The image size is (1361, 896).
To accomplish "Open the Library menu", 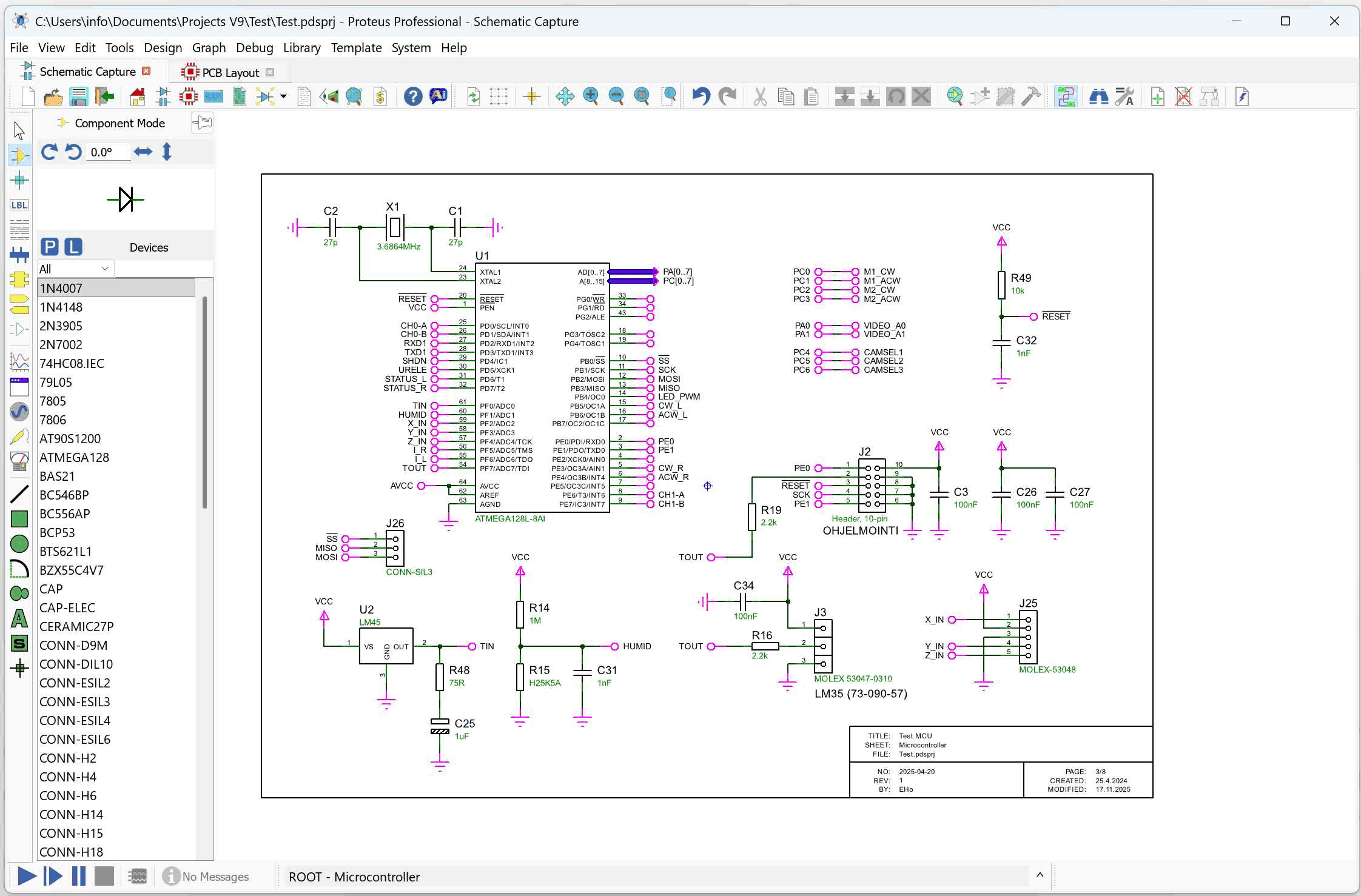I will tap(301, 48).
